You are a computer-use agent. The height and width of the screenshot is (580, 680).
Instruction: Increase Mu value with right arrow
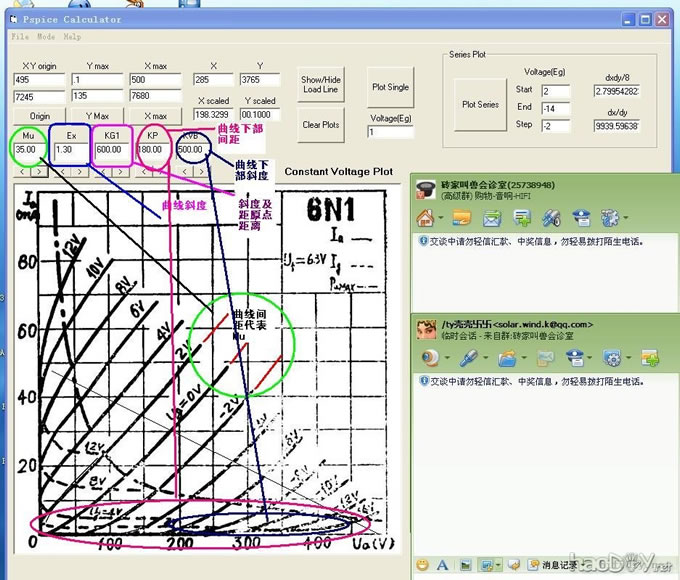35,171
